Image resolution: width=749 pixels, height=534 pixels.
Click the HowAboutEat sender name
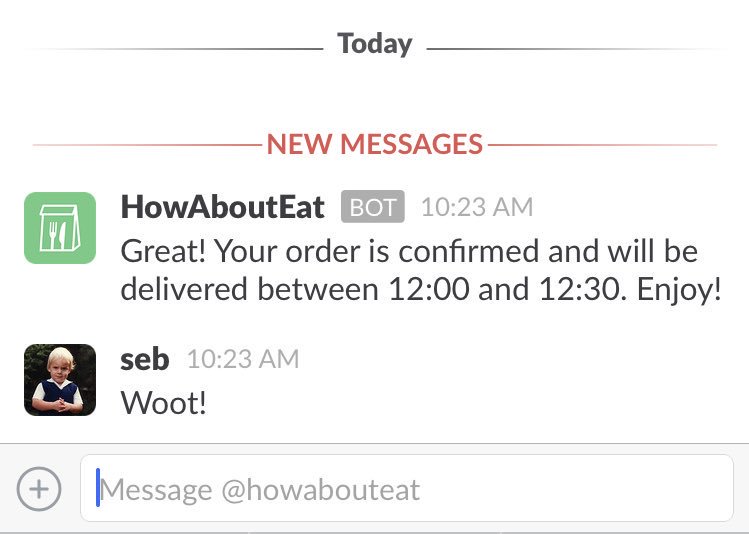222,207
